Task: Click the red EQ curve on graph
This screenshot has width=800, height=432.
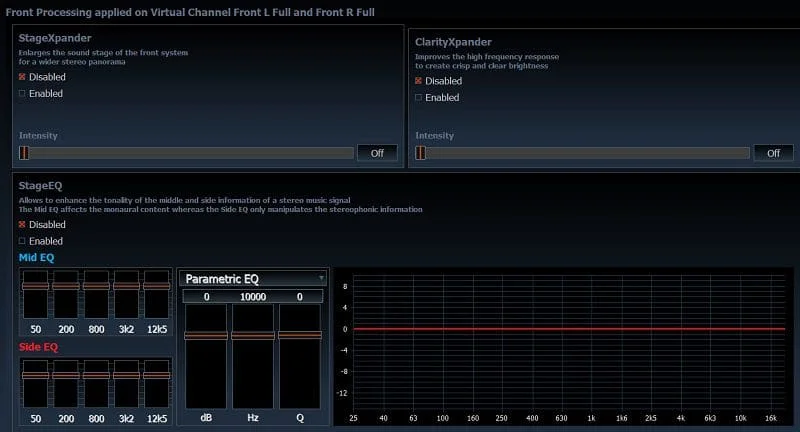Action: coord(569,329)
